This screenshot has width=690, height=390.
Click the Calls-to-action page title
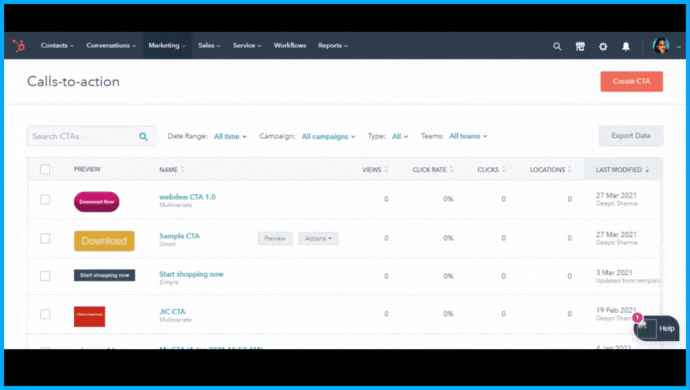click(x=73, y=81)
